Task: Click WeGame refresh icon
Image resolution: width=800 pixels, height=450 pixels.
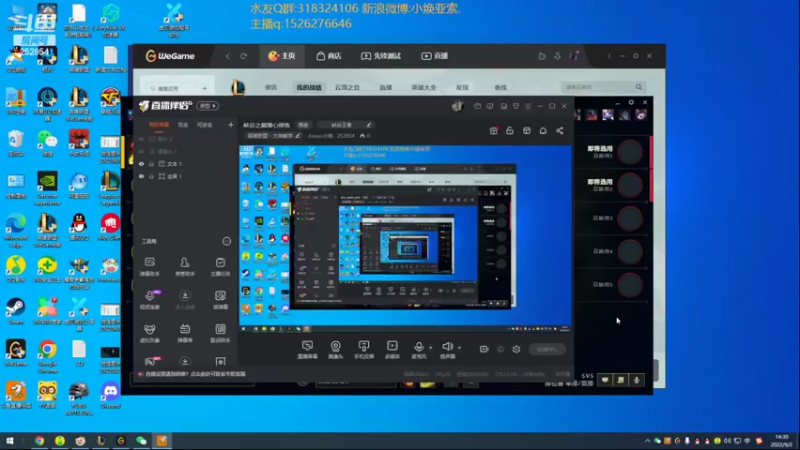Action: [x=243, y=56]
